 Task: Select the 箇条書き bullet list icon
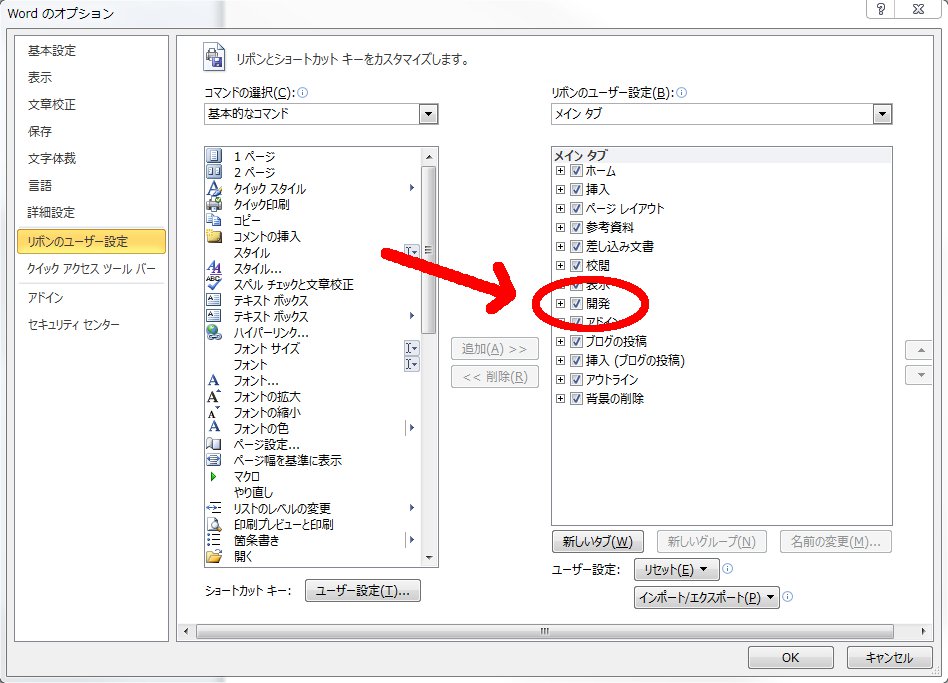point(213,540)
